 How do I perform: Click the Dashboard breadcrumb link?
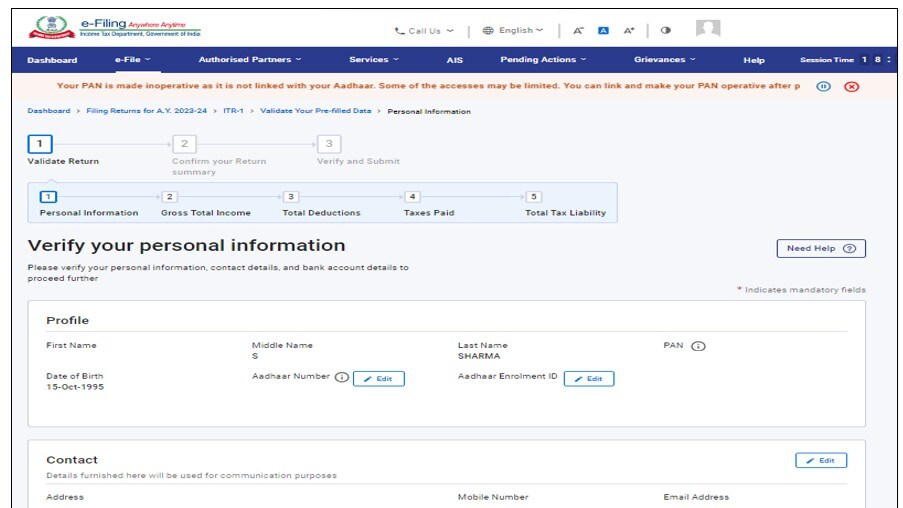(x=48, y=111)
